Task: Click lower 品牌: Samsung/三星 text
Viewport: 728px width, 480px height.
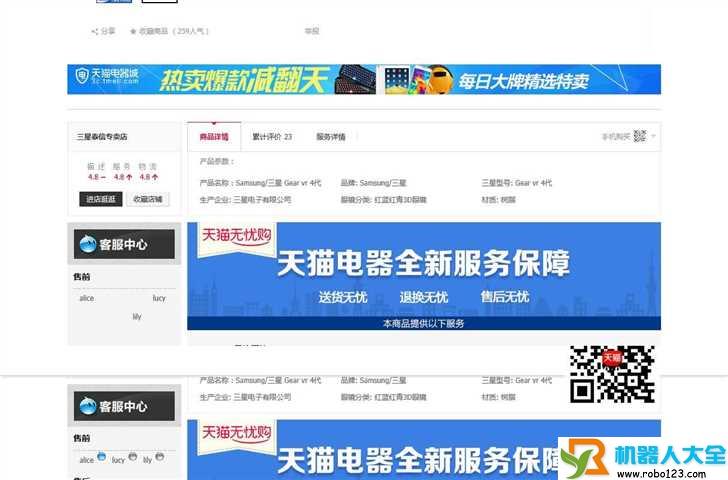Action: click(x=373, y=380)
